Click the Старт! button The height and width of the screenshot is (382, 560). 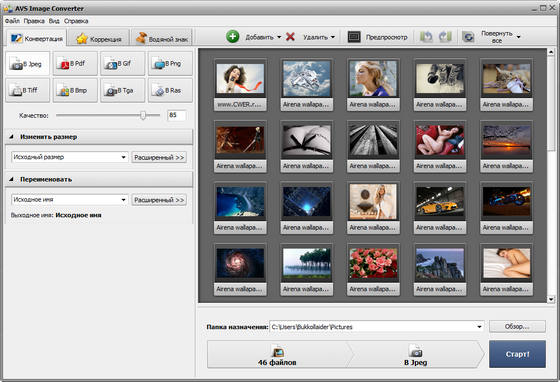point(517,354)
